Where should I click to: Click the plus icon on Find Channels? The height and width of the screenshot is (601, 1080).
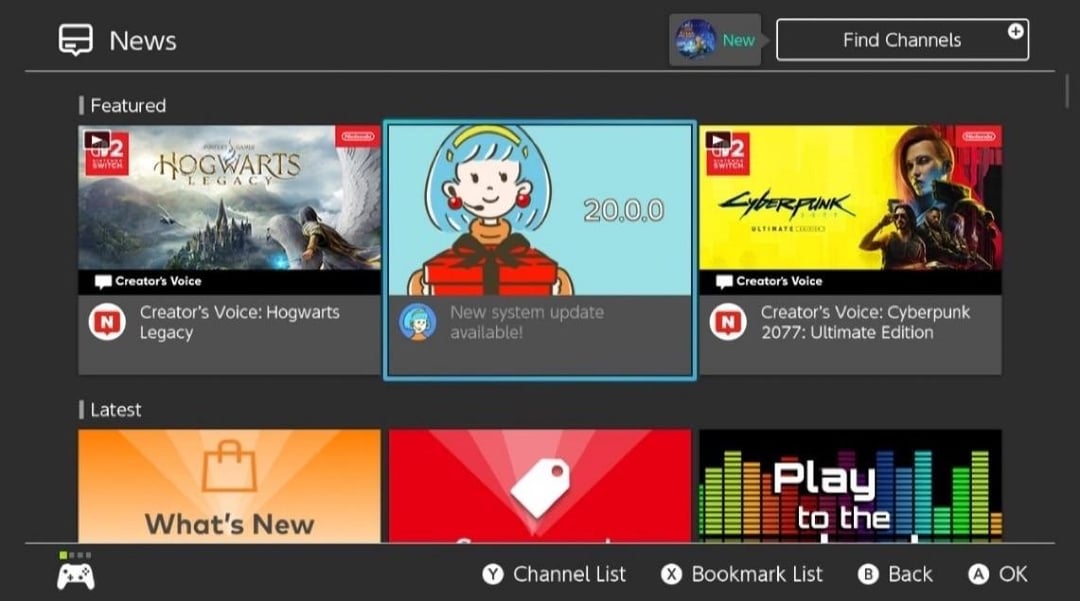1015,32
